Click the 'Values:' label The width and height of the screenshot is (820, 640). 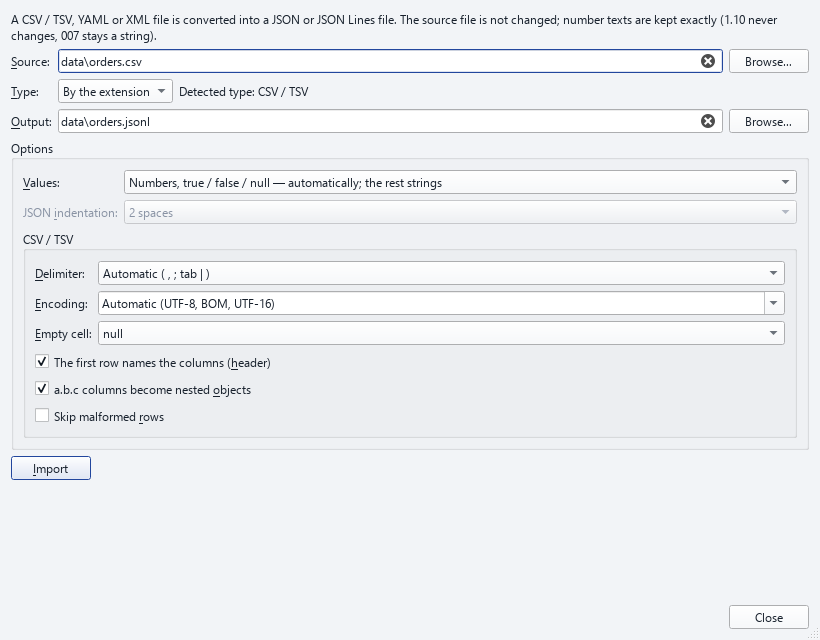pos(41,184)
